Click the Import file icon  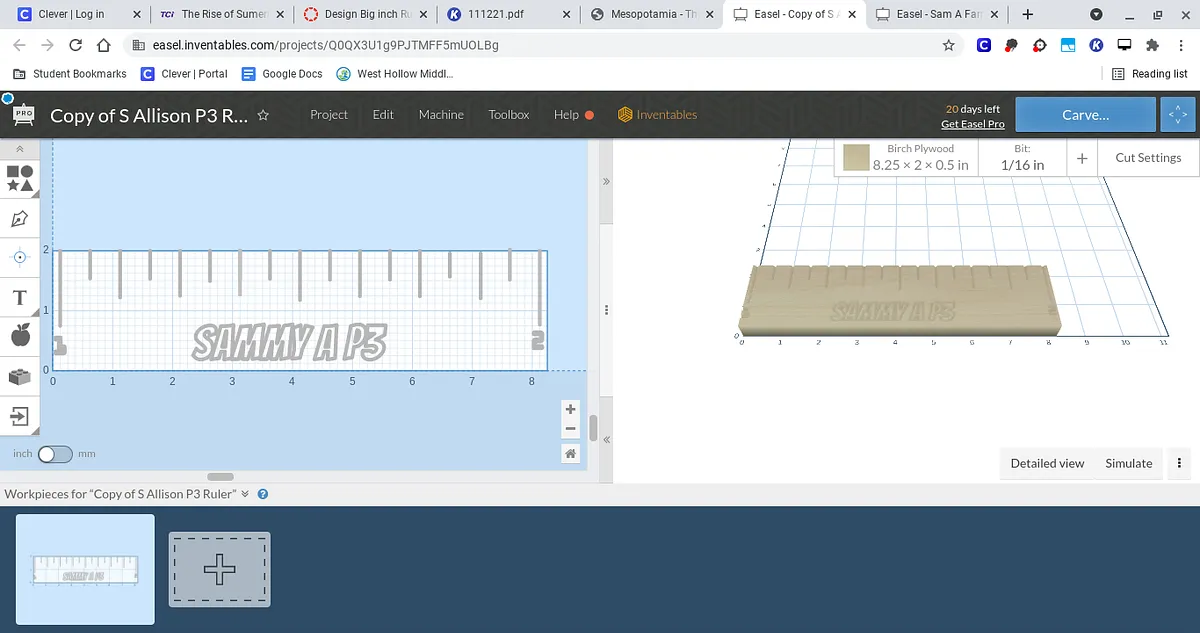click(x=20, y=415)
